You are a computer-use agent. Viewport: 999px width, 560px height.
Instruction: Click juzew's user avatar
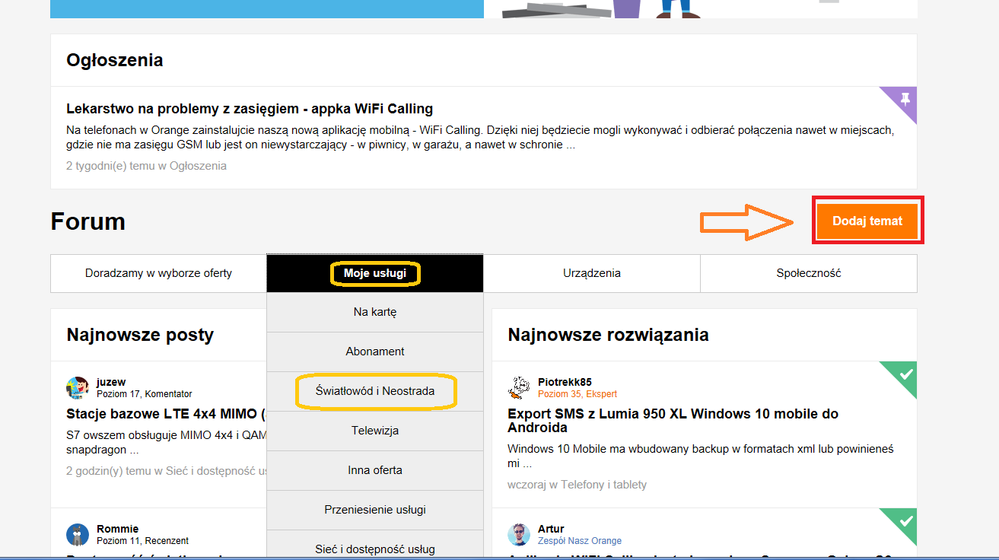(77, 388)
